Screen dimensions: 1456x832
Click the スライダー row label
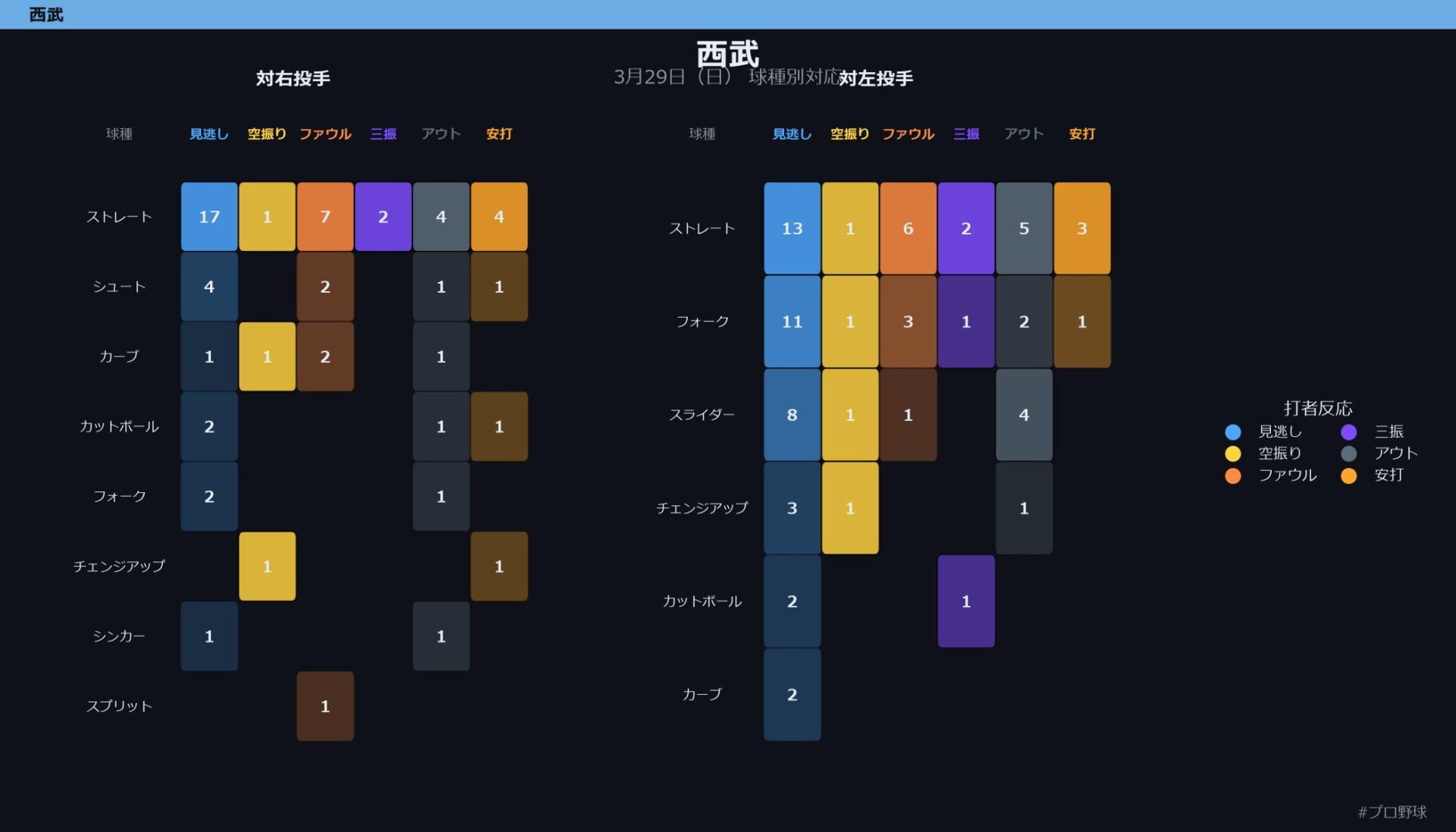click(x=702, y=415)
